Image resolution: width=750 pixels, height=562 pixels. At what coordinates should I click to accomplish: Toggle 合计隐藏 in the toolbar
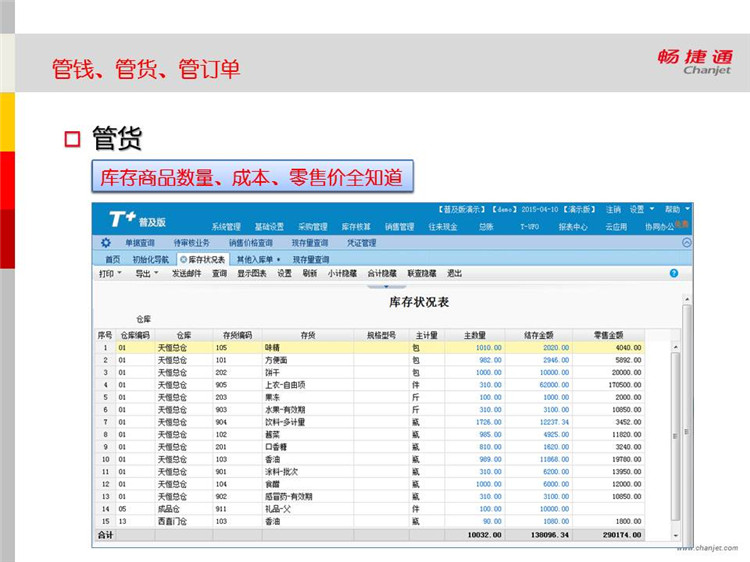[382, 273]
